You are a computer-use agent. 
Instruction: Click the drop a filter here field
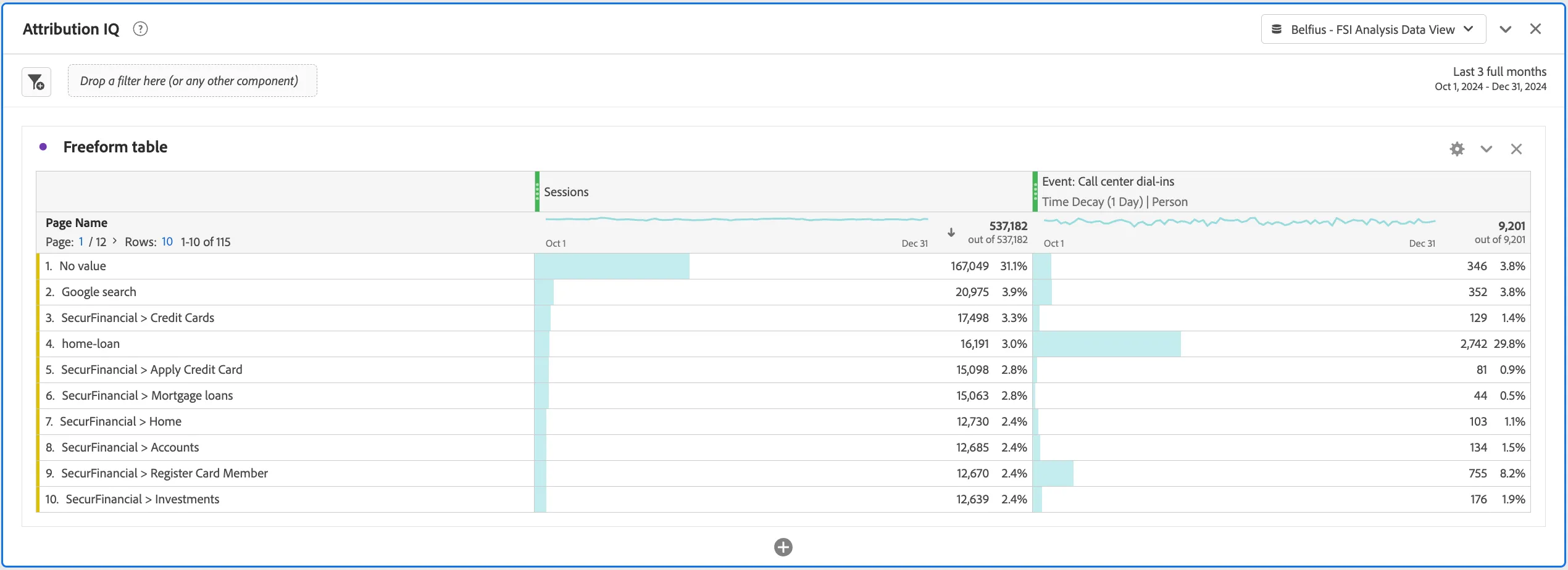(x=192, y=81)
